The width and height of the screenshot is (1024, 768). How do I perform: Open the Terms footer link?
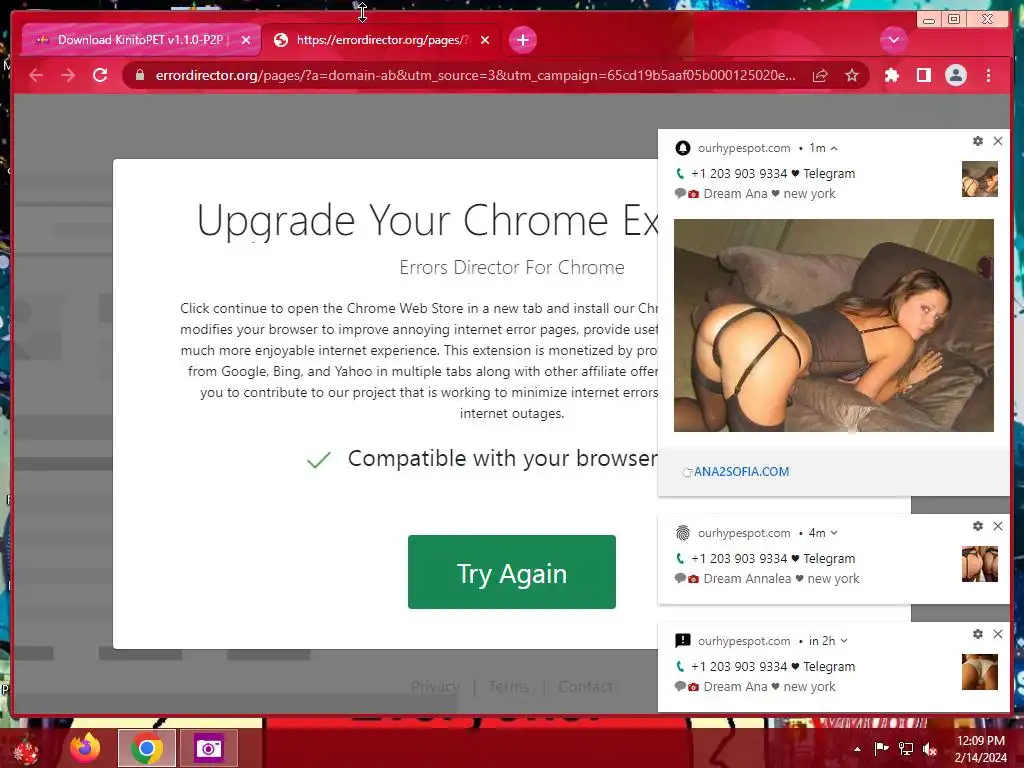click(509, 687)
